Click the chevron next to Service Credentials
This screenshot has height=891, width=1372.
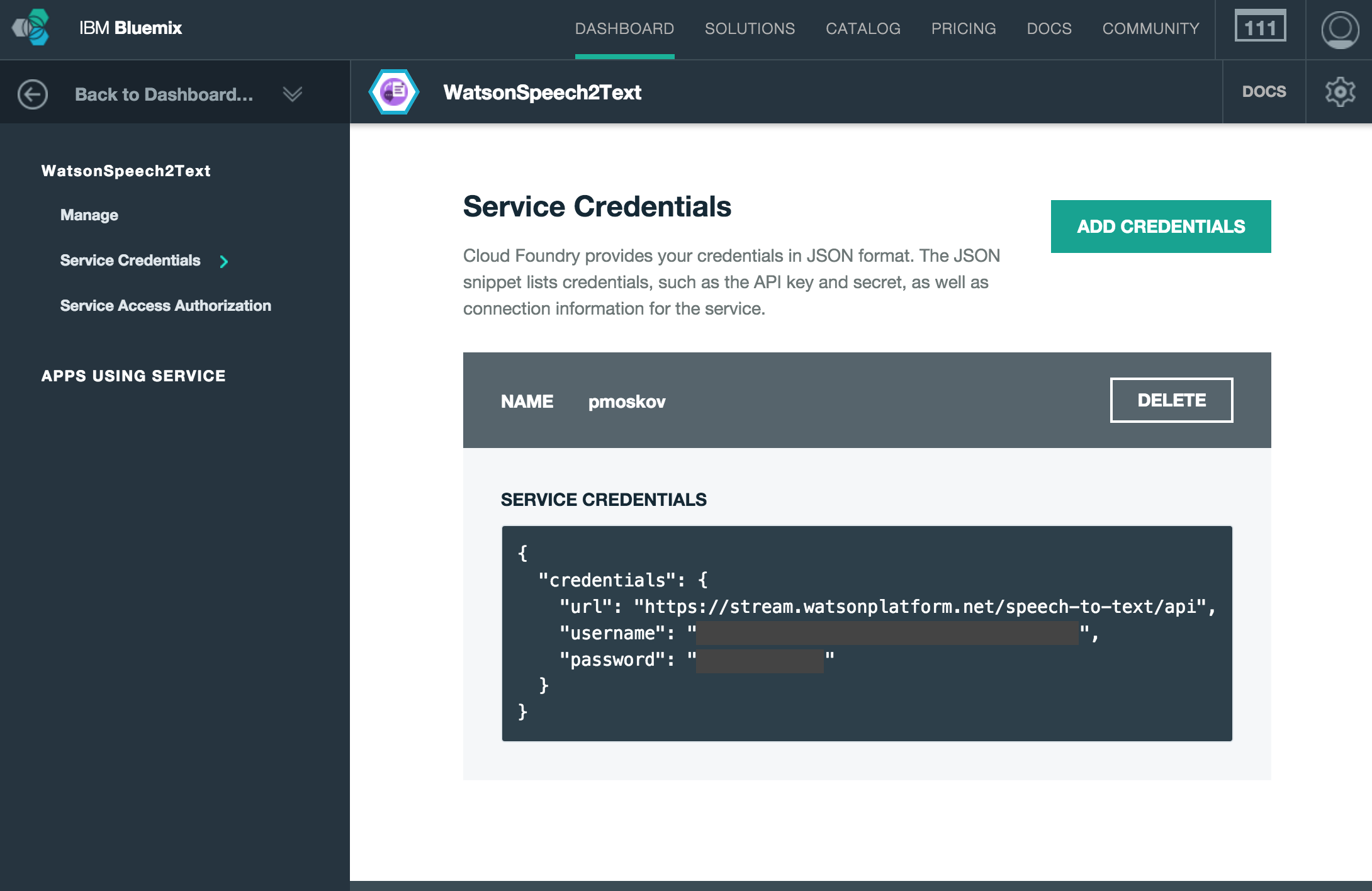223,261
